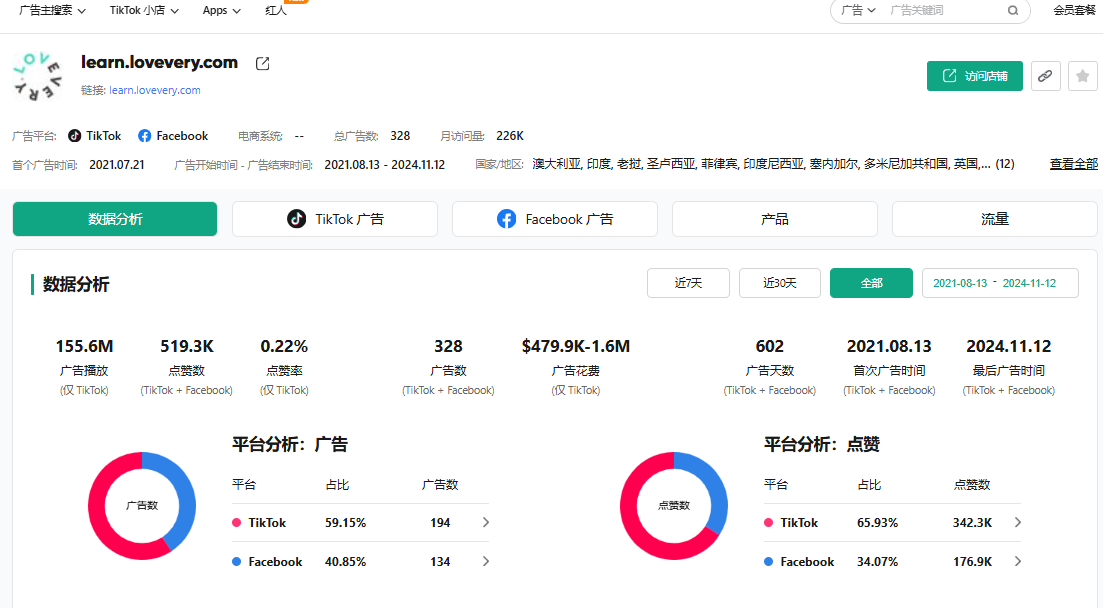Open the learn.lovevery.com hyperlink
The image size is (1103, 608).
tap(155, 90)
